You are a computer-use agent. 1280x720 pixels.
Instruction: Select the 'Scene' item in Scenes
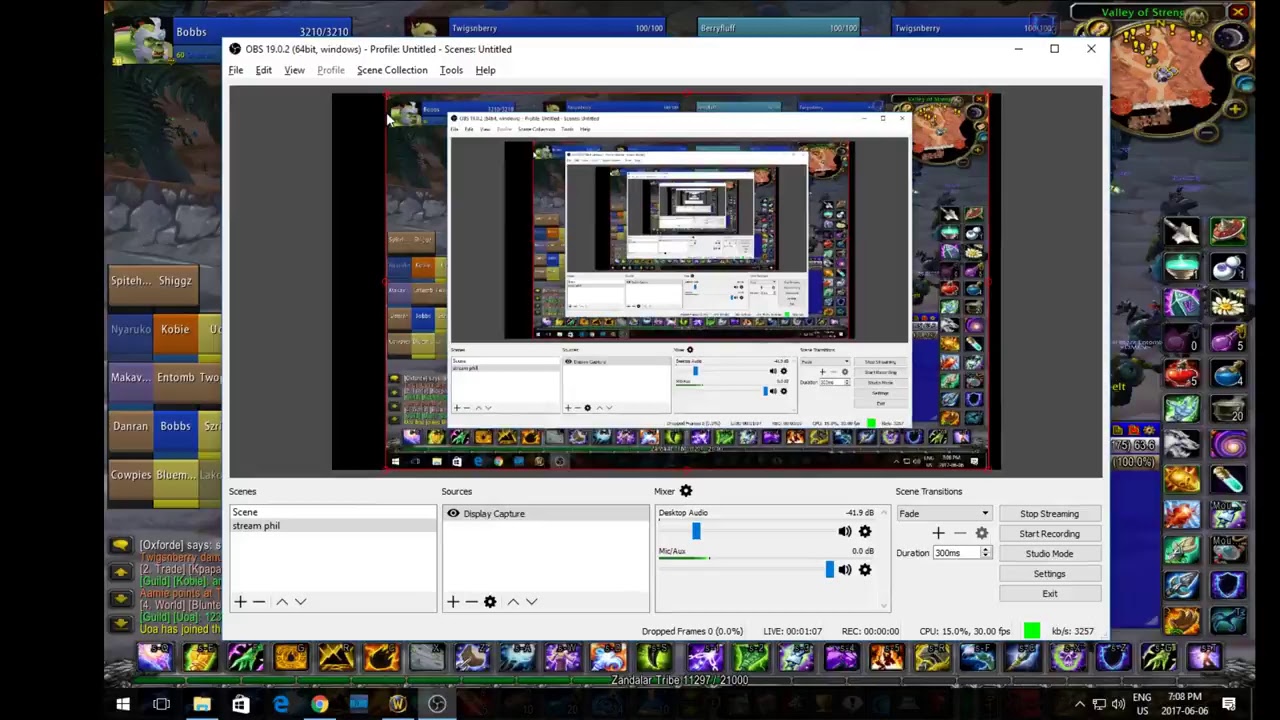coord(332,512)
